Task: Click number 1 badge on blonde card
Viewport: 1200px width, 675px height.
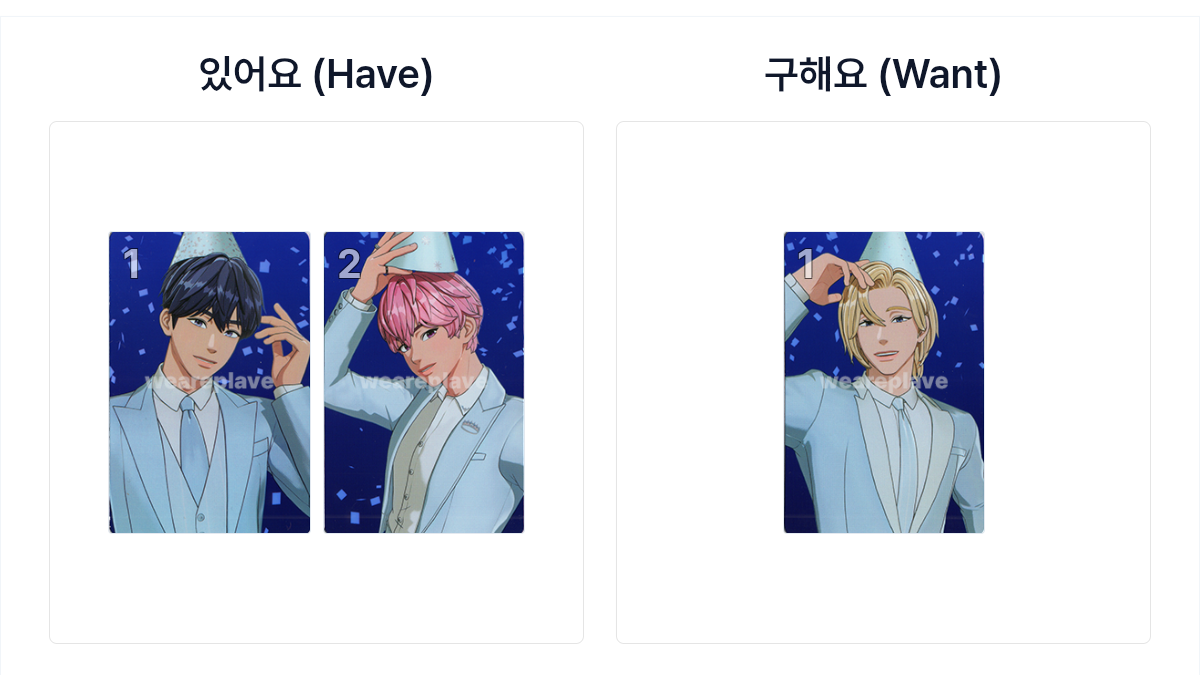Action: pos(807,264)
